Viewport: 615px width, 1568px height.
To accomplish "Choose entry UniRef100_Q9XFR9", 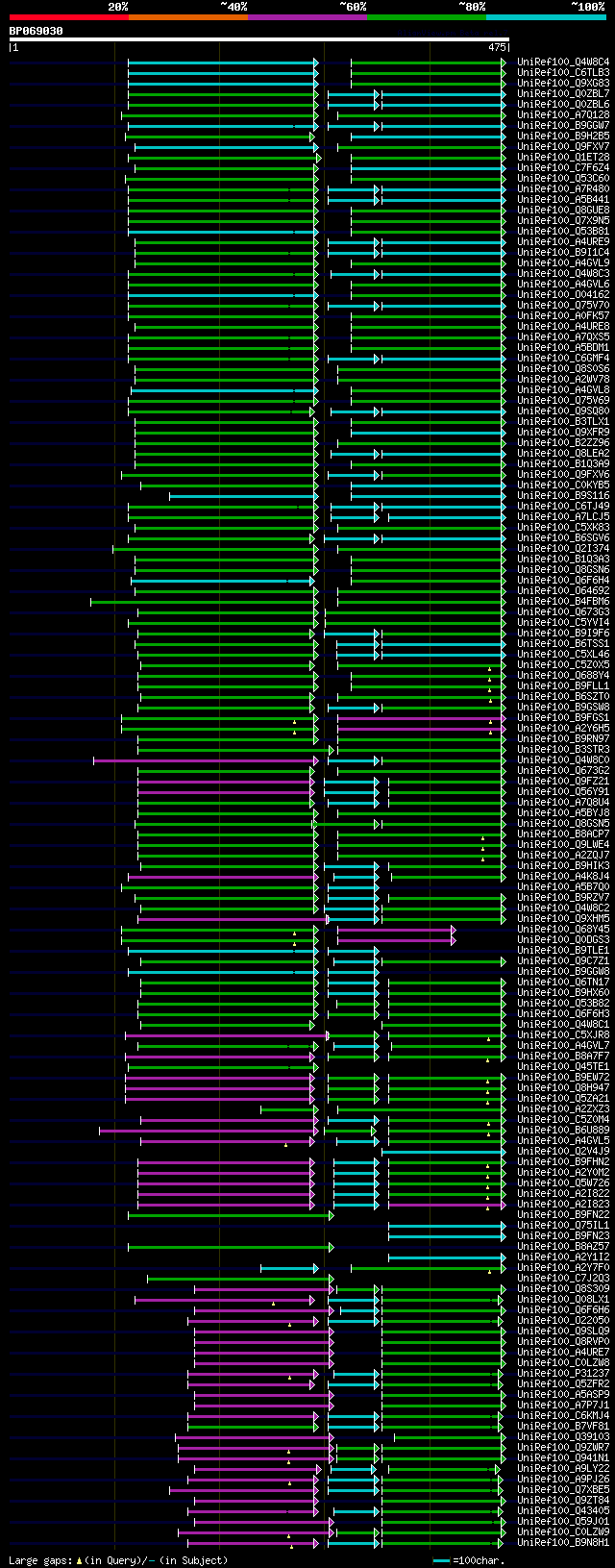I will pos(563,432).
